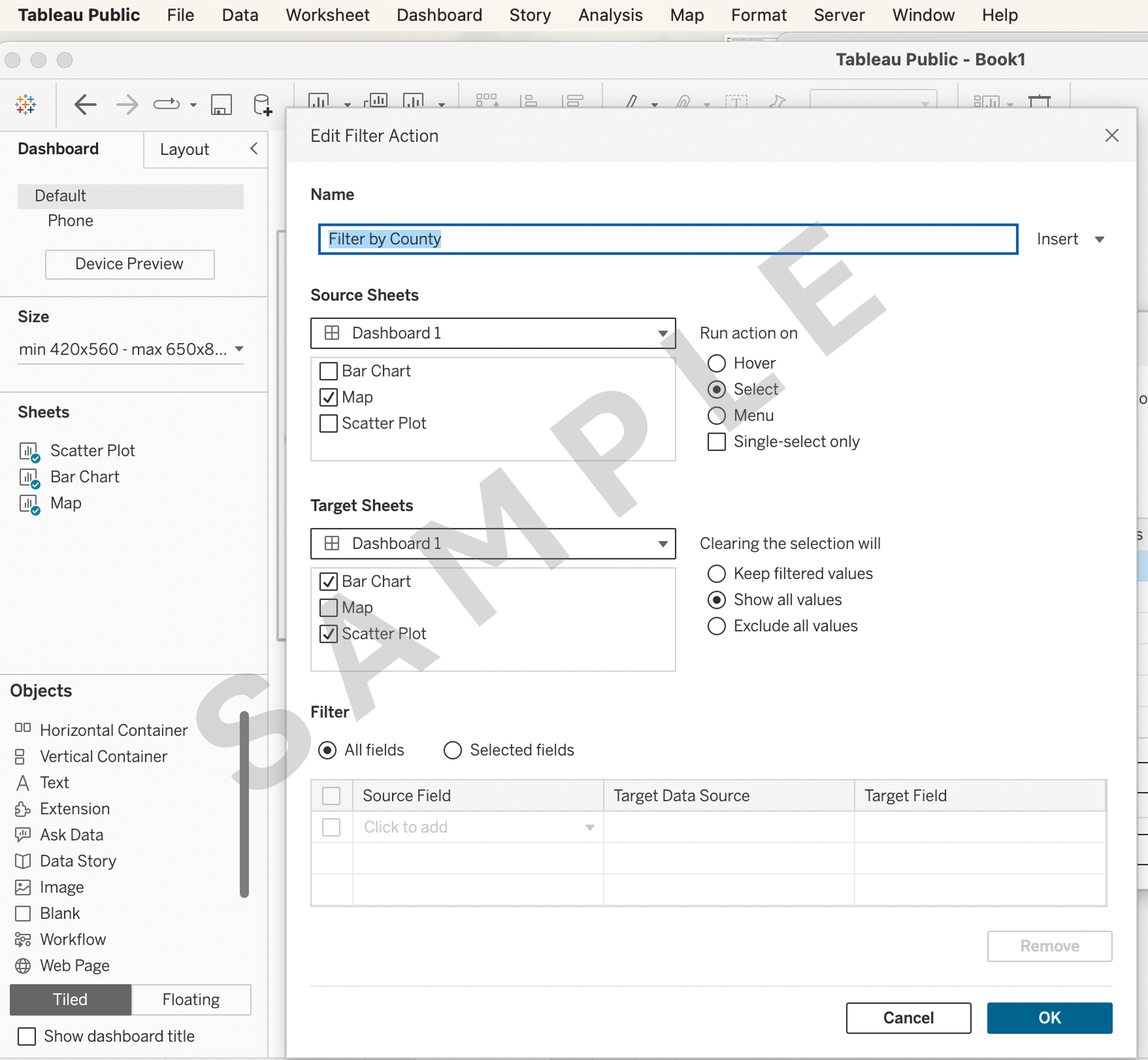Click the Image object icon
1148x1060 pixels.
[23, 887]
